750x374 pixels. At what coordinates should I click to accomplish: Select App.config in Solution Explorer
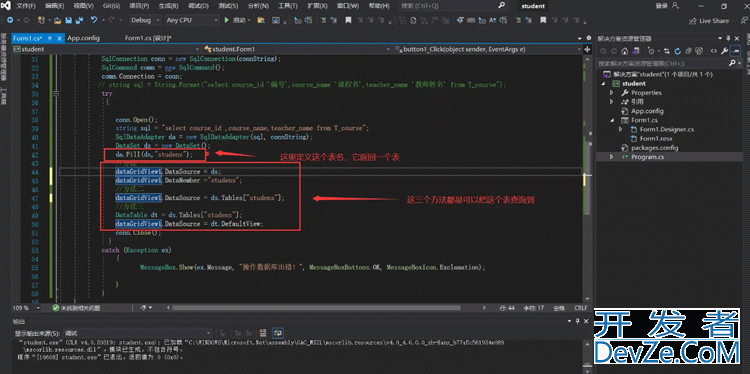click(x=647, y=111)
